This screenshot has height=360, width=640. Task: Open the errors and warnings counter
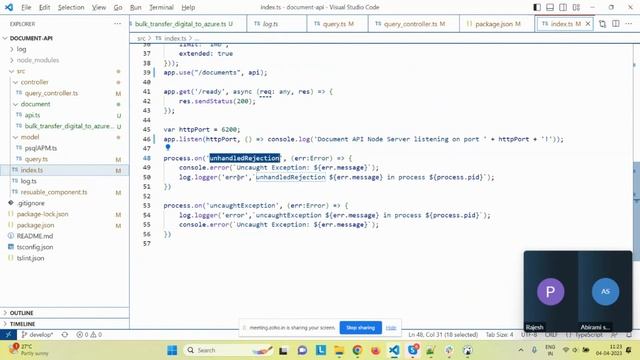tap(89, 335)
